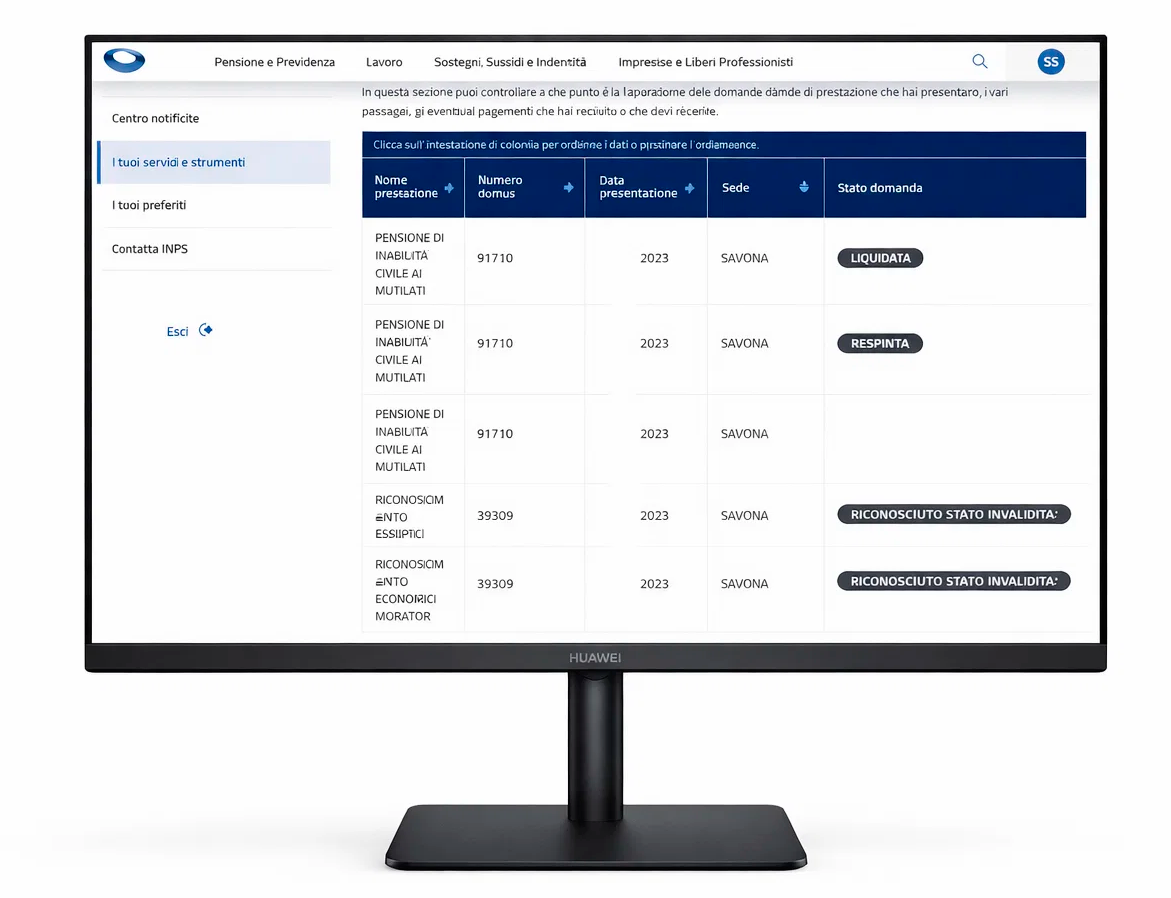Click 2023 in the LIQUIDATA row

tap(654, 258)
